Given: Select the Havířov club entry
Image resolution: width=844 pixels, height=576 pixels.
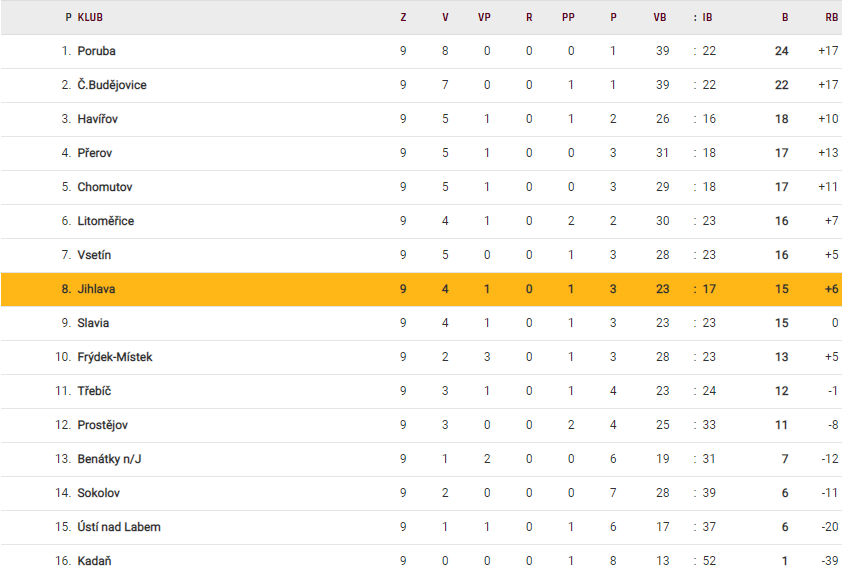Looking at the screenshot, I should click(x=98, y=119).
